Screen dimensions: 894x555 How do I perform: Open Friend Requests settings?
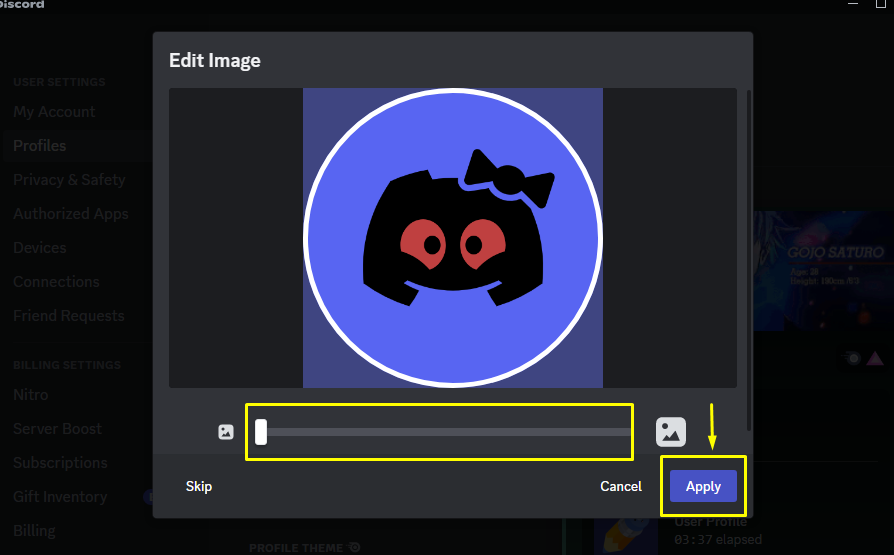click(x=68, y=315)
